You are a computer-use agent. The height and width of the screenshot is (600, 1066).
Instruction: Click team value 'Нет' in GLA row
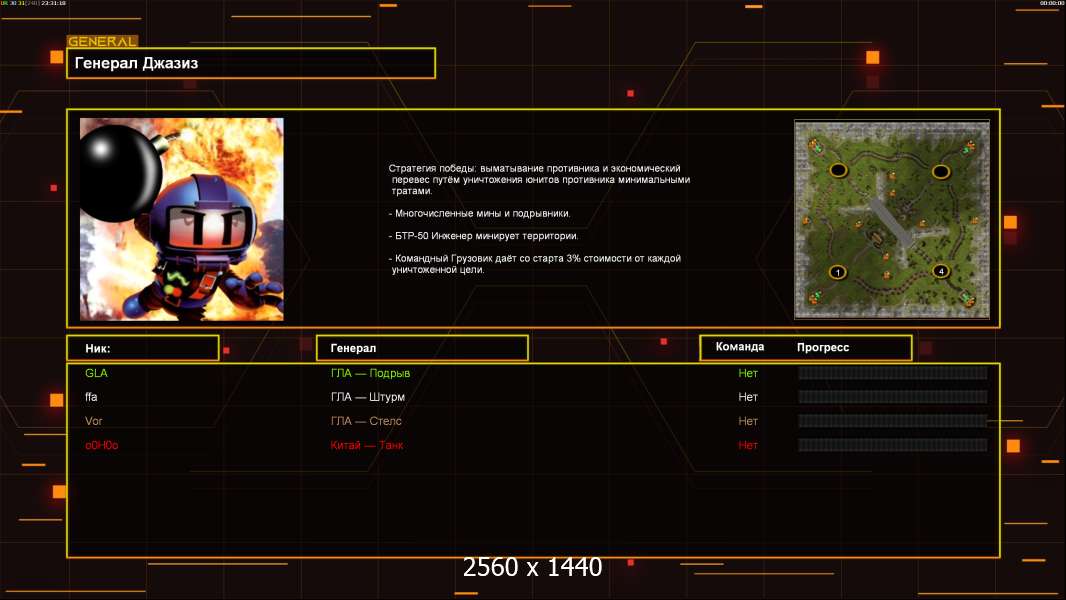point(748,373)
